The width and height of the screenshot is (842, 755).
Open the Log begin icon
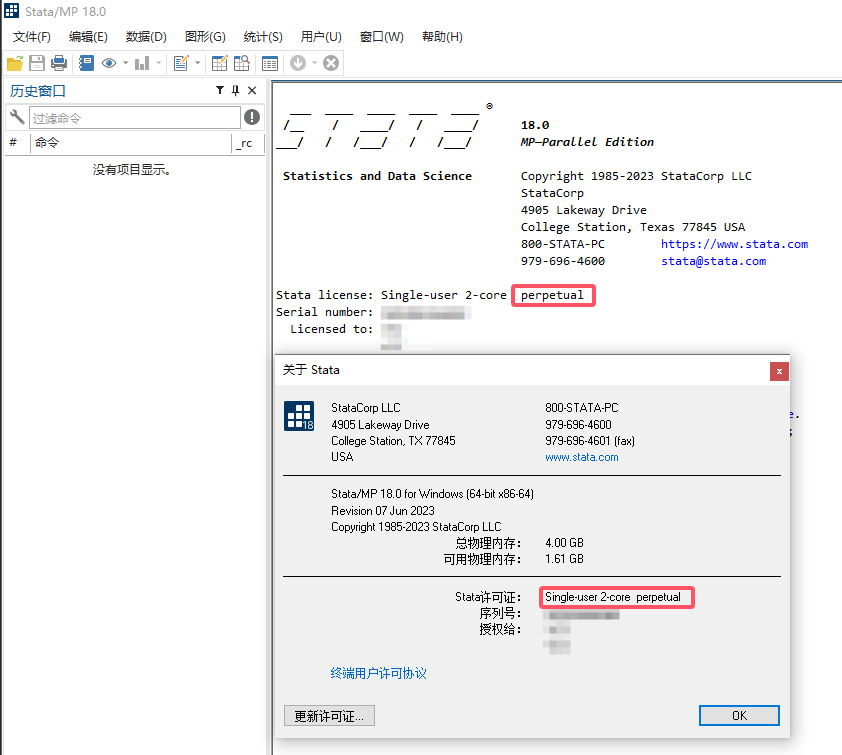pyautogui.click(x=85, y=63)
